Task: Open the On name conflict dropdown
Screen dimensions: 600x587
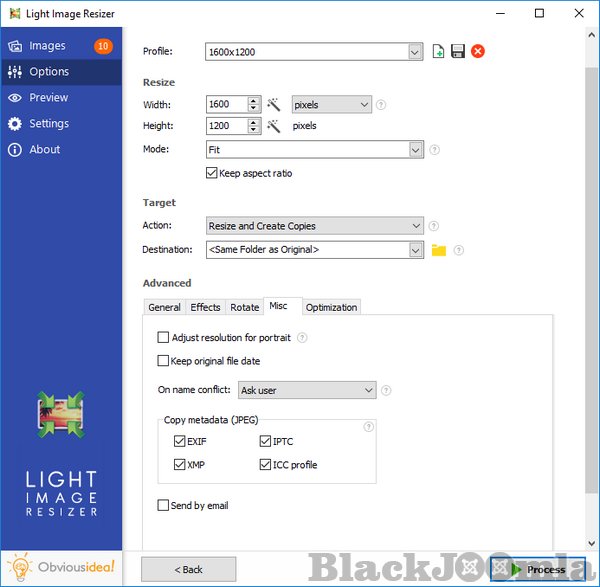Action: [x=367, y=390]
